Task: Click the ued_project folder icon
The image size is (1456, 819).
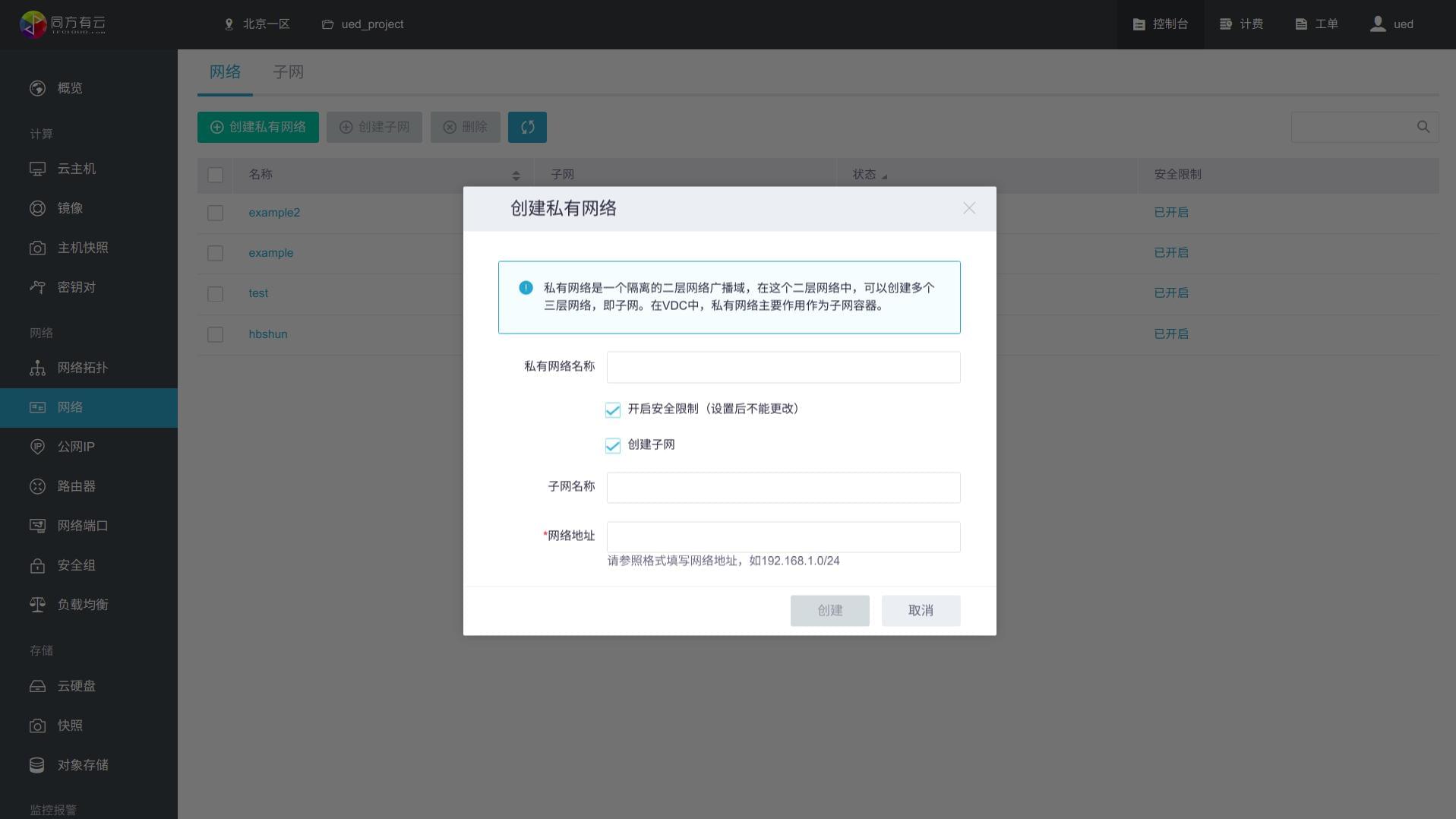Action: click(327, 24)
